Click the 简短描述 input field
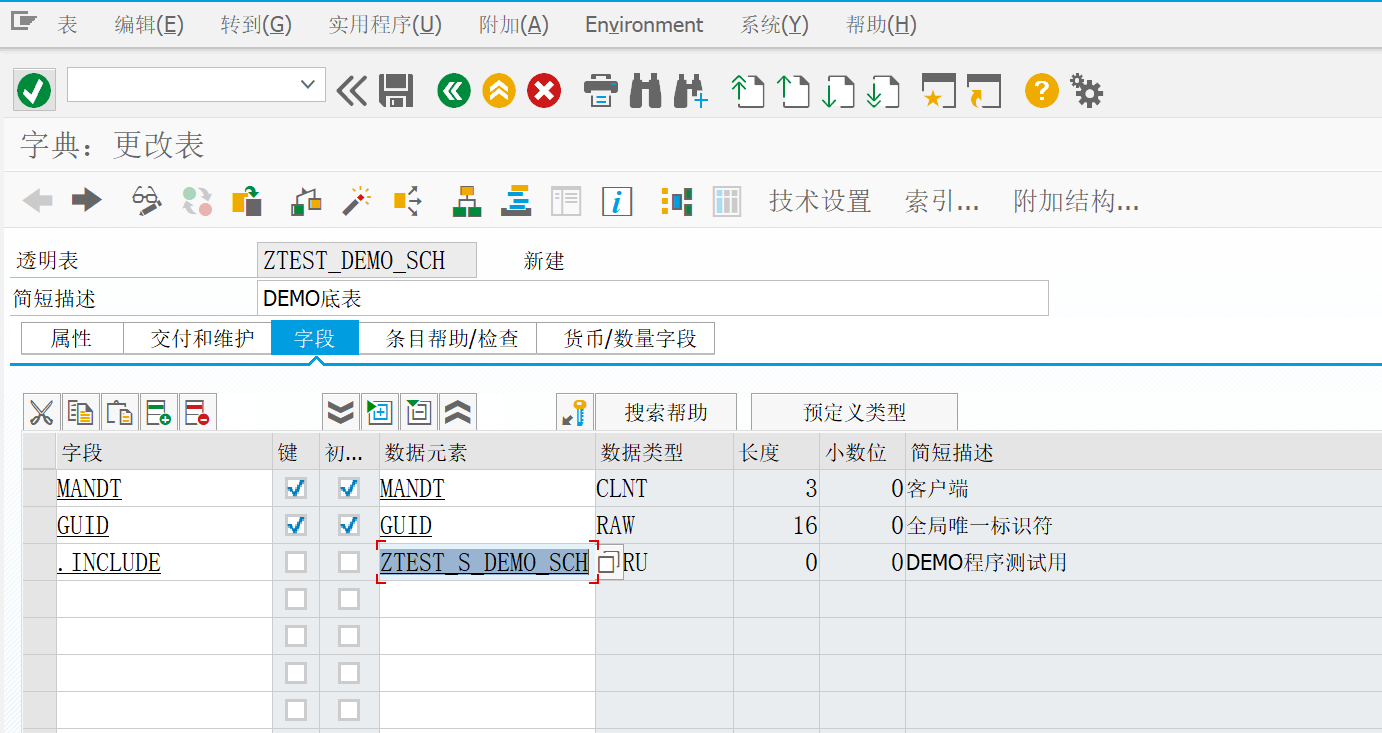This screenshot has height=733, width=1382. tap(653, 298)
